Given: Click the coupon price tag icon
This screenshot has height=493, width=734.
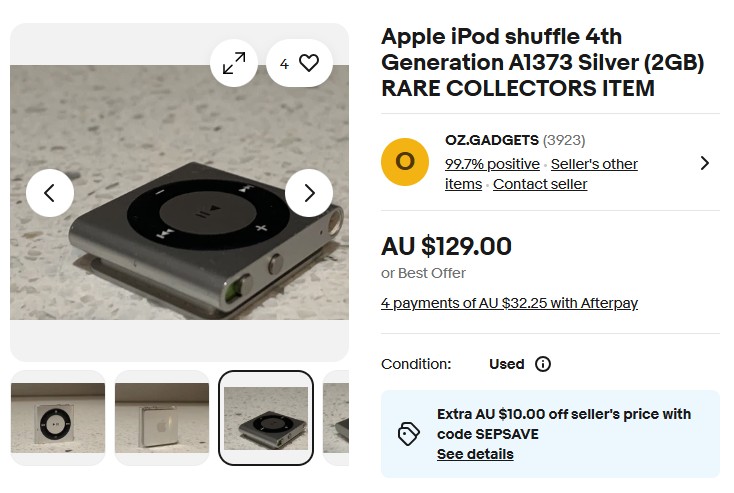Looking at the screenshot, I should click(408, 433).
